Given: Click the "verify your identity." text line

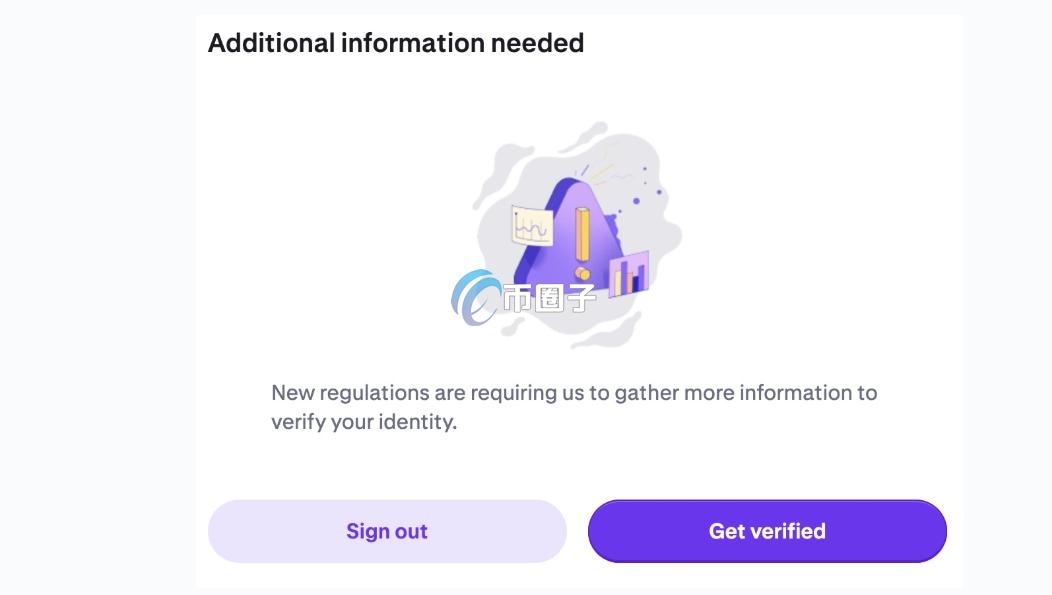Looking at the screenshot, I should click(x=364, y=422).
